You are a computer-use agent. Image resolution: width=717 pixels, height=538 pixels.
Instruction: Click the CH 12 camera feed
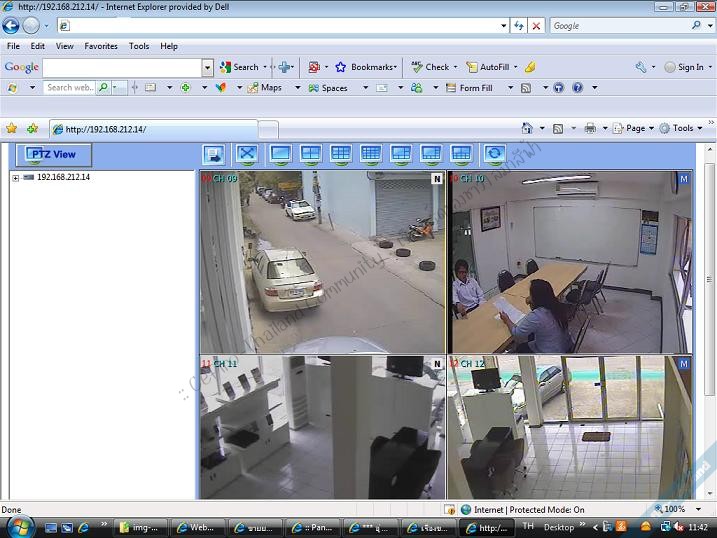(x=570, y=430)
